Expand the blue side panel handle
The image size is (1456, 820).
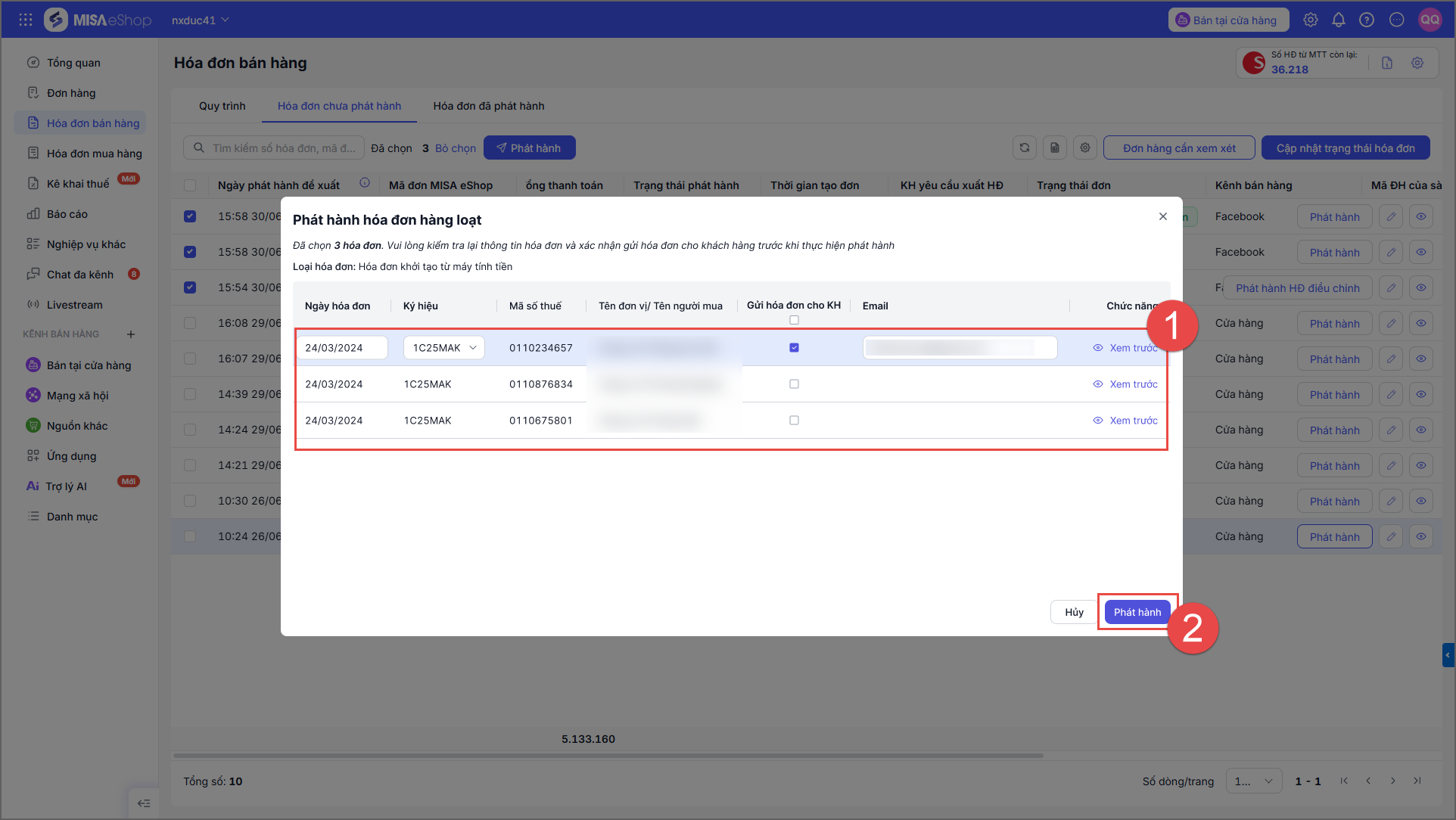(1448, 655)
